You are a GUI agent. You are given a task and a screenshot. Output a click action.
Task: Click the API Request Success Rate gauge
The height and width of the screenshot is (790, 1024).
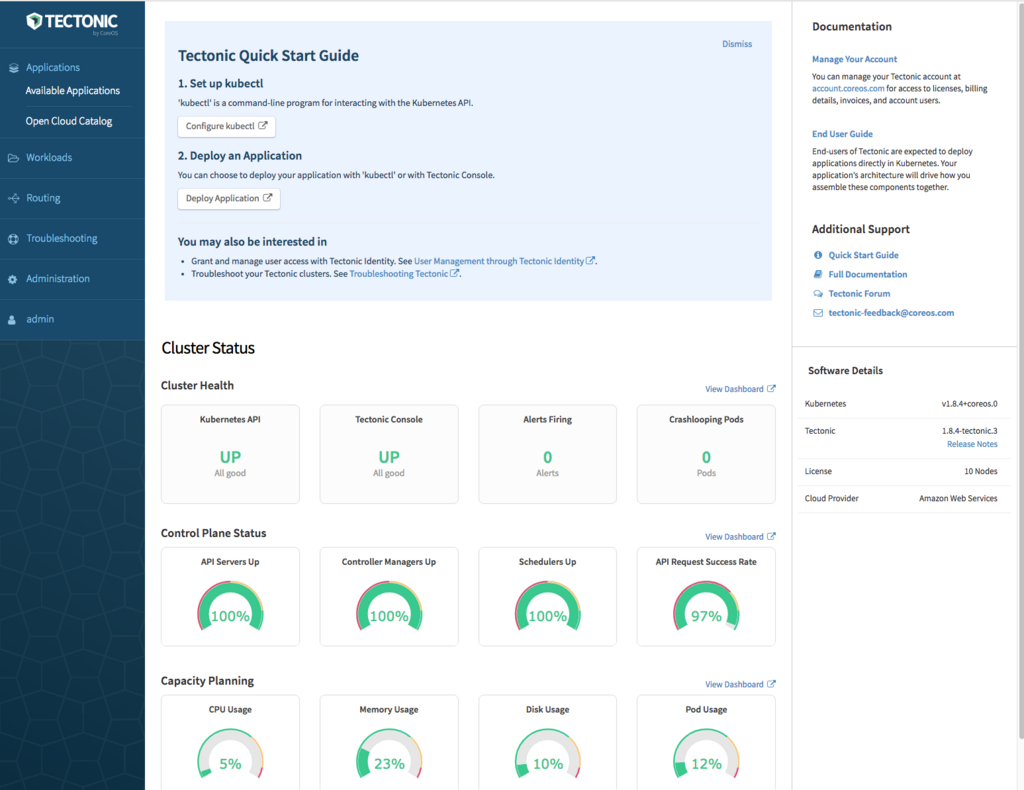point(706,603)
